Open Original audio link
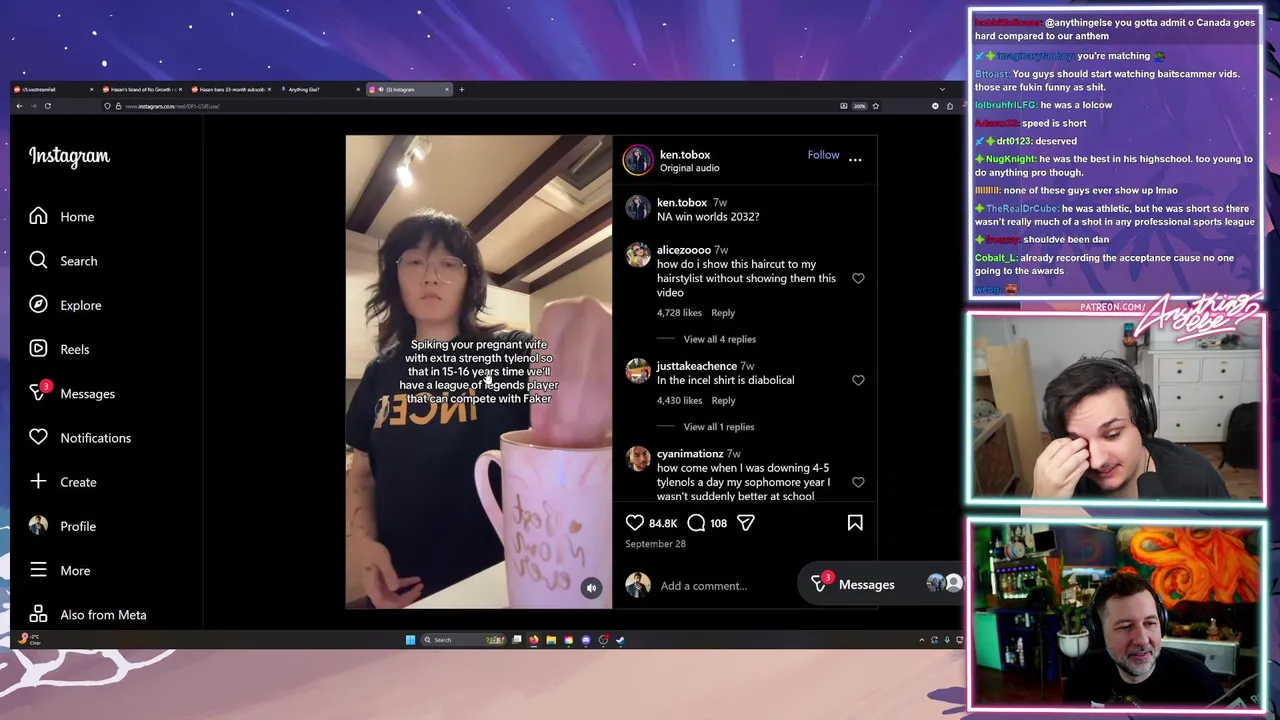The width and height of the screenshot is (1280, 720). [x=689, y=168]
